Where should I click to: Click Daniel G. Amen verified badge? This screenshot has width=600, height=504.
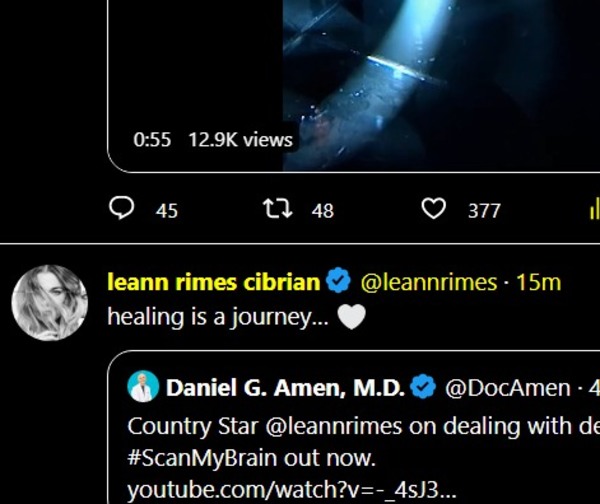424,387
